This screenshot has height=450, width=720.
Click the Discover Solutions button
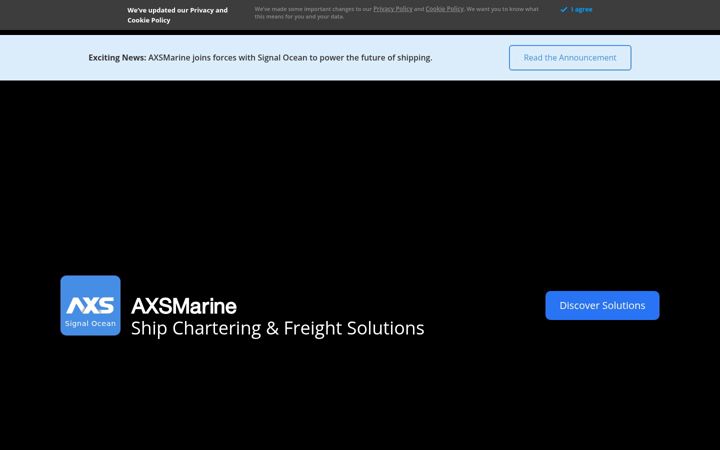point(602,305)
